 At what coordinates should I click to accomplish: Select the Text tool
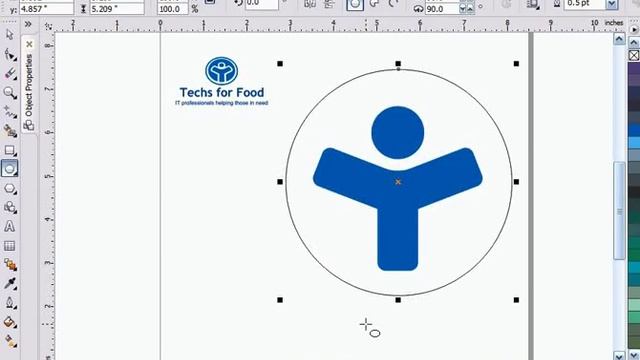10,227
